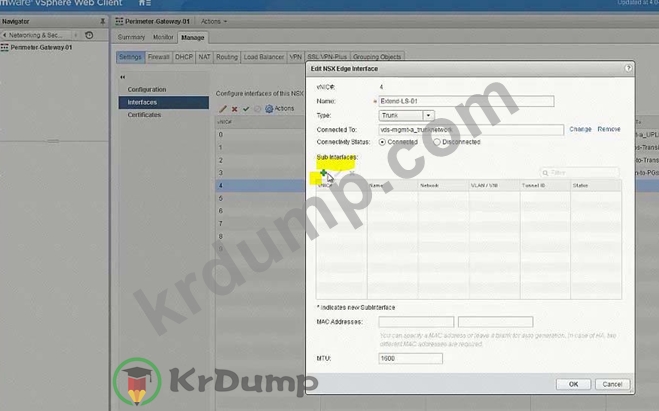
Task: Go back via Networking & Sec... navigator
Action: pyautogui.click(x=36, y=35)
